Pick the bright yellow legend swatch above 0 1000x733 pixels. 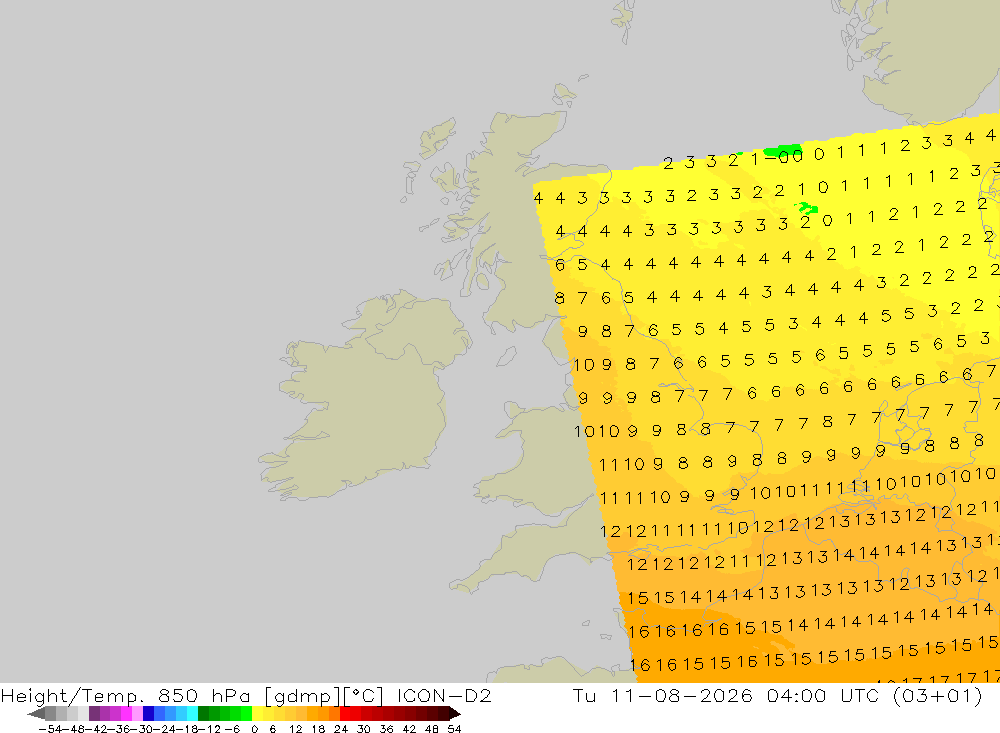[x=258, y=714]
